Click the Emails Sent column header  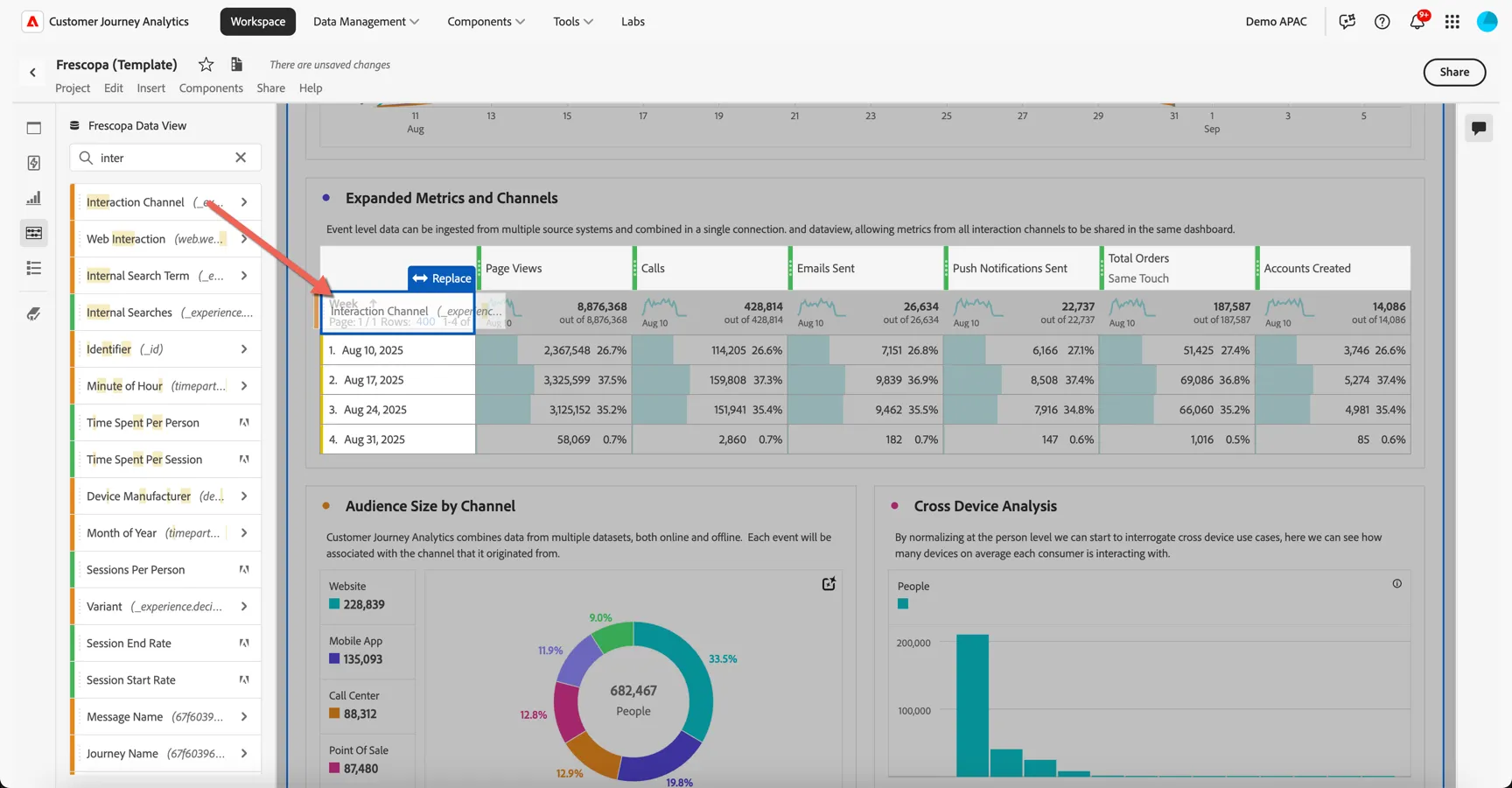click(866, 268)
